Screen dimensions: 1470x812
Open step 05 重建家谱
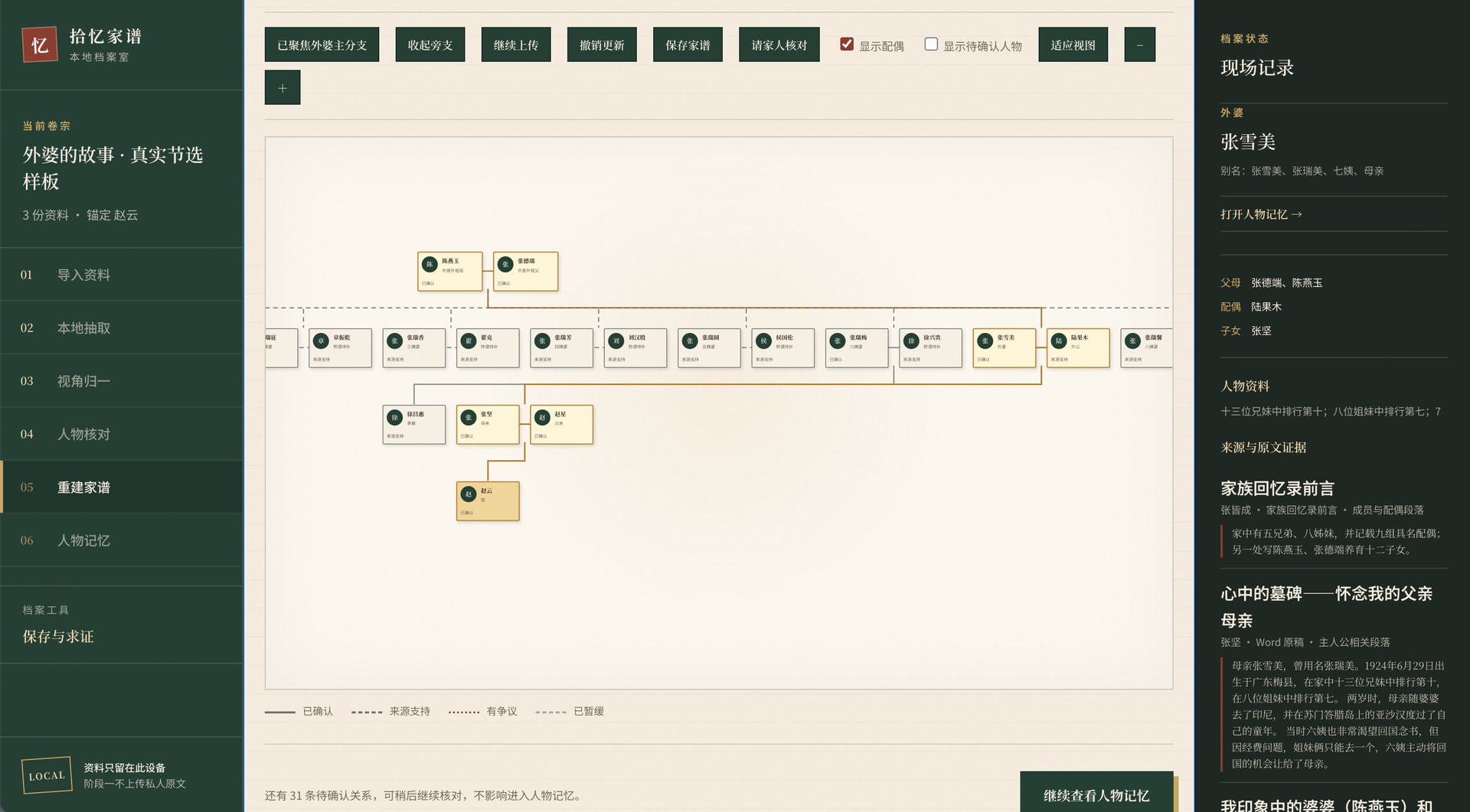122,487
